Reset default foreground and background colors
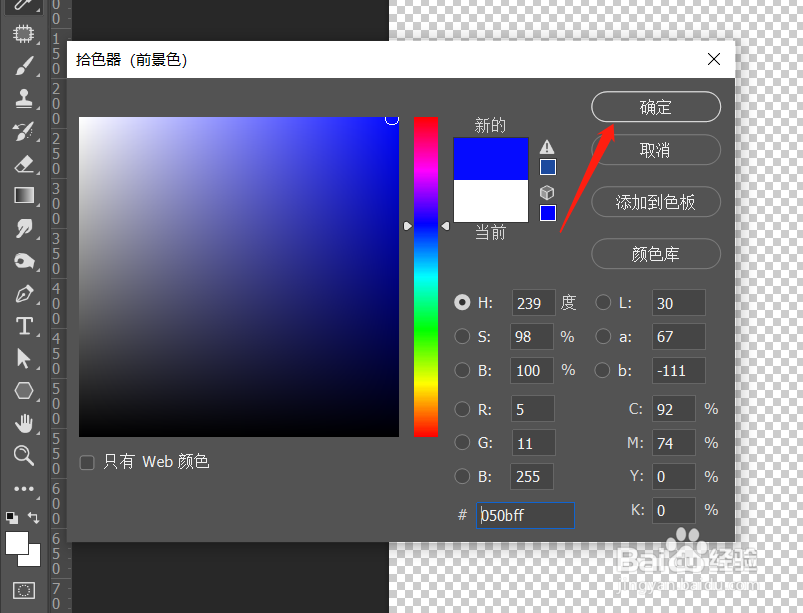 coord(11,517)
